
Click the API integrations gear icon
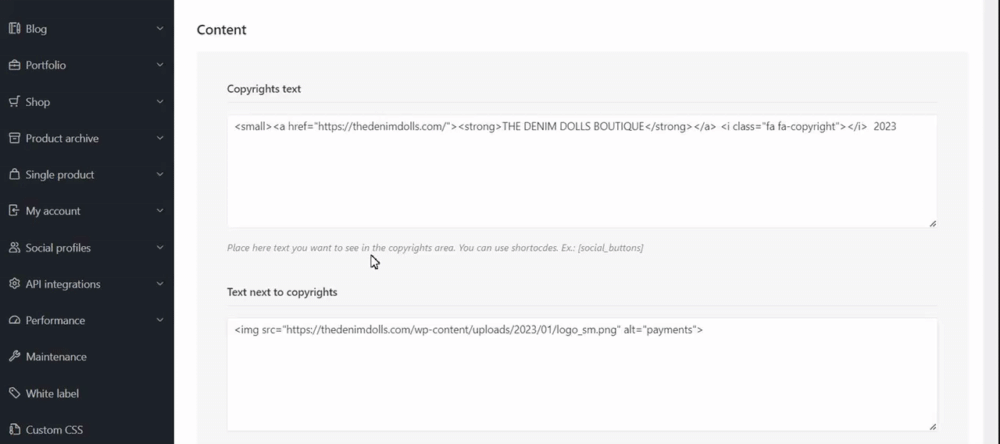tap(14, 284)
